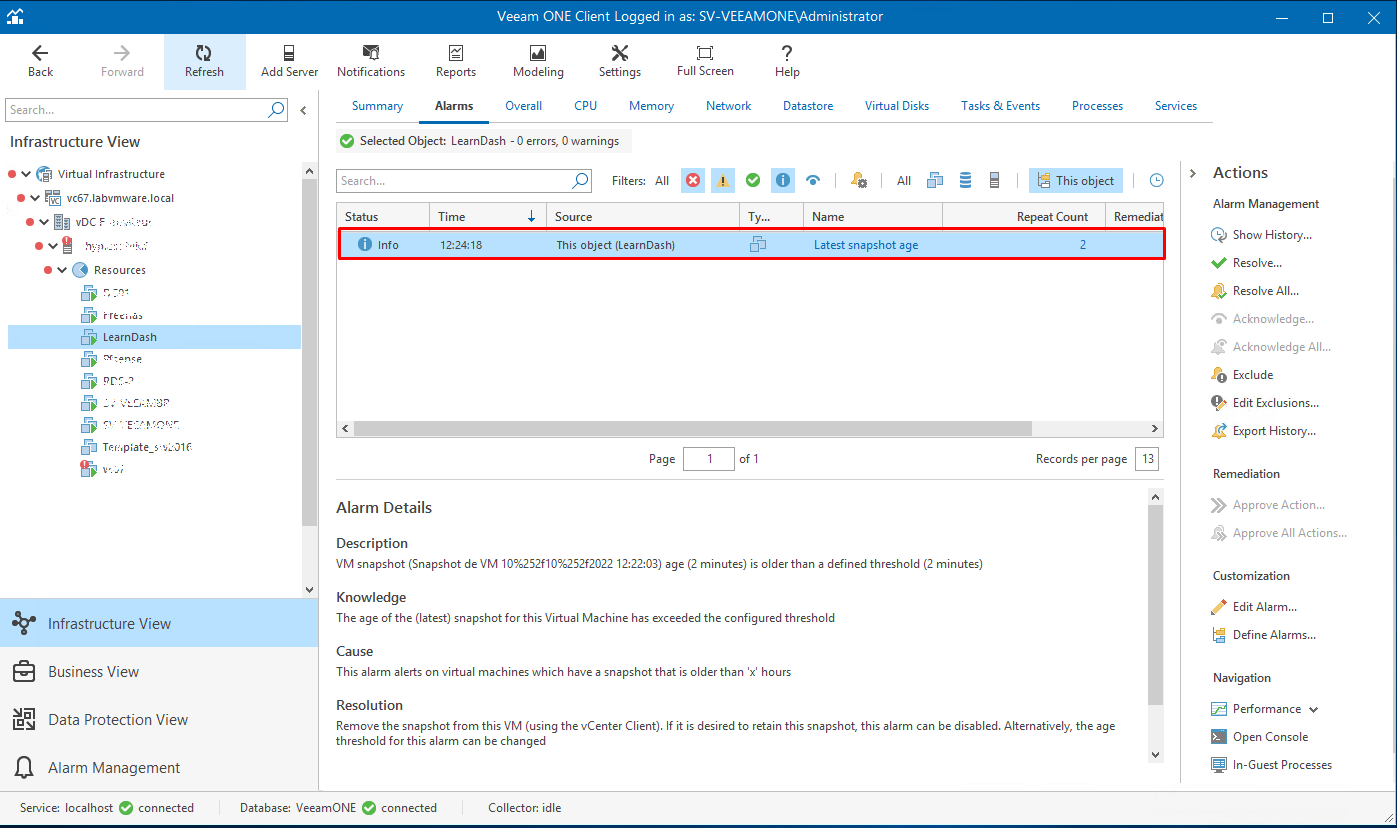This screenshot has width=1397, height=828.
Task: Toggle the errors filter red X
Action: 693,181
